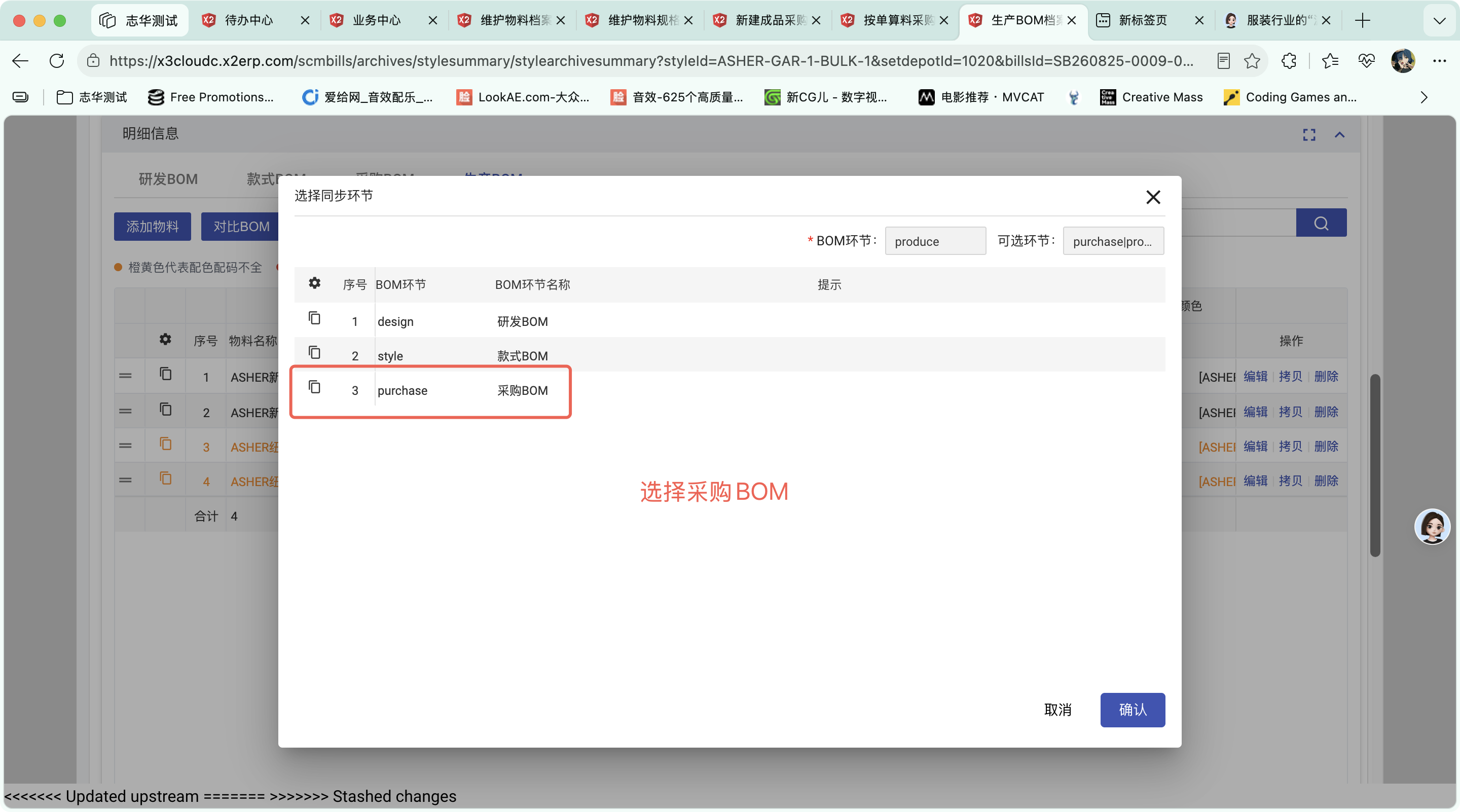Click the browser back arrow
Viewport: 1460px width, 812px height.
coord(20,61)
